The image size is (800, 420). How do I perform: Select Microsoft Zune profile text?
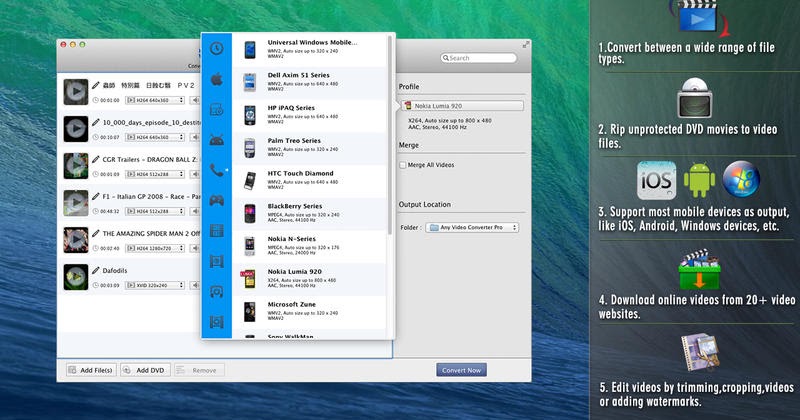tap(292, 304)
